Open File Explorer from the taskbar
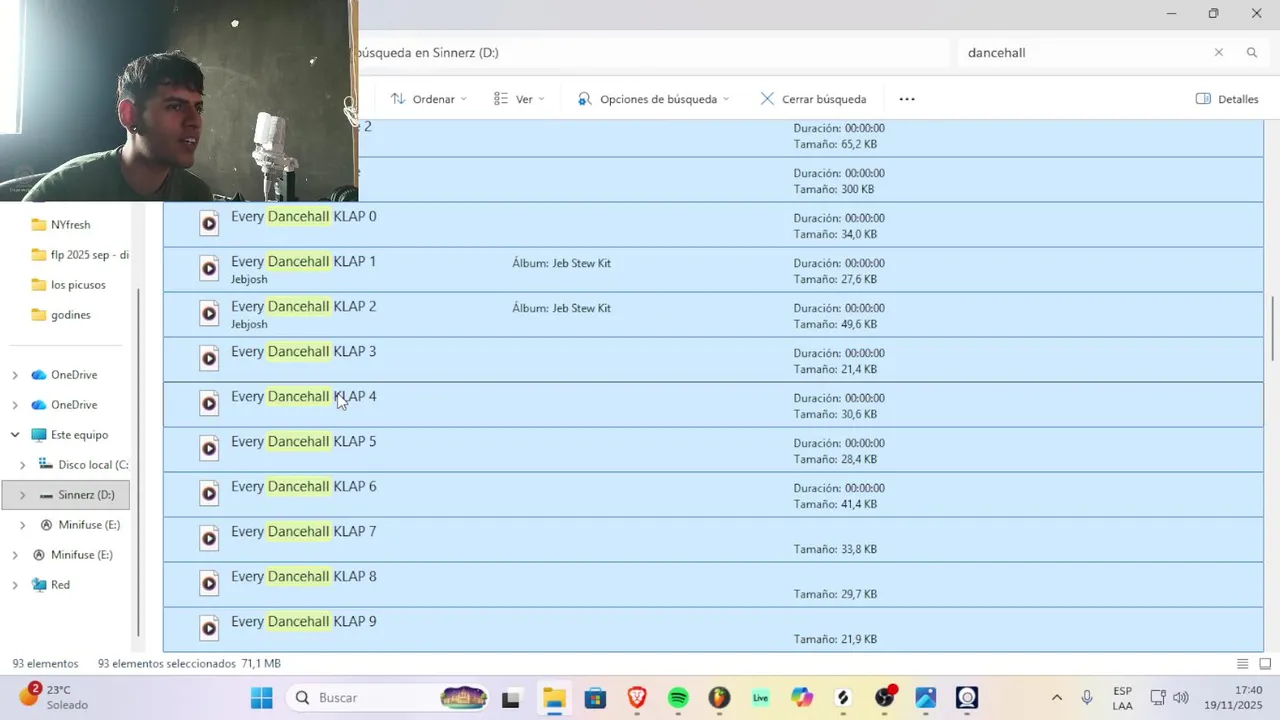 [553, 697]
